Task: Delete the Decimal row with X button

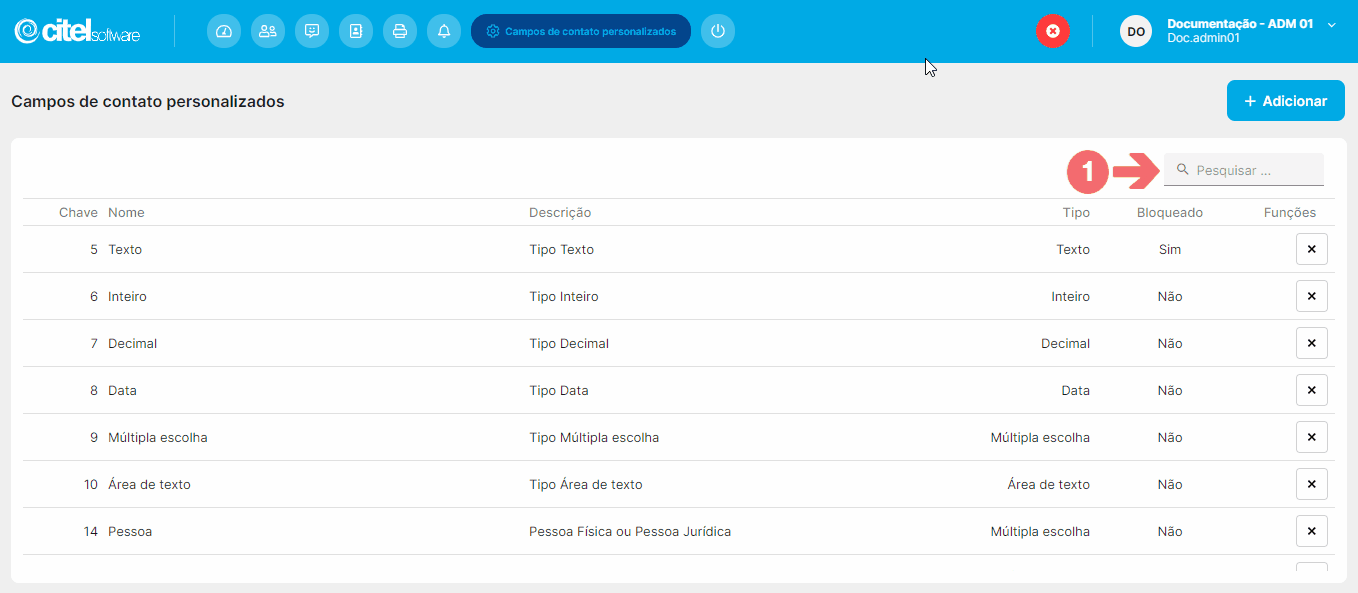Action: pyautogui.click(x=1312, y=343)
